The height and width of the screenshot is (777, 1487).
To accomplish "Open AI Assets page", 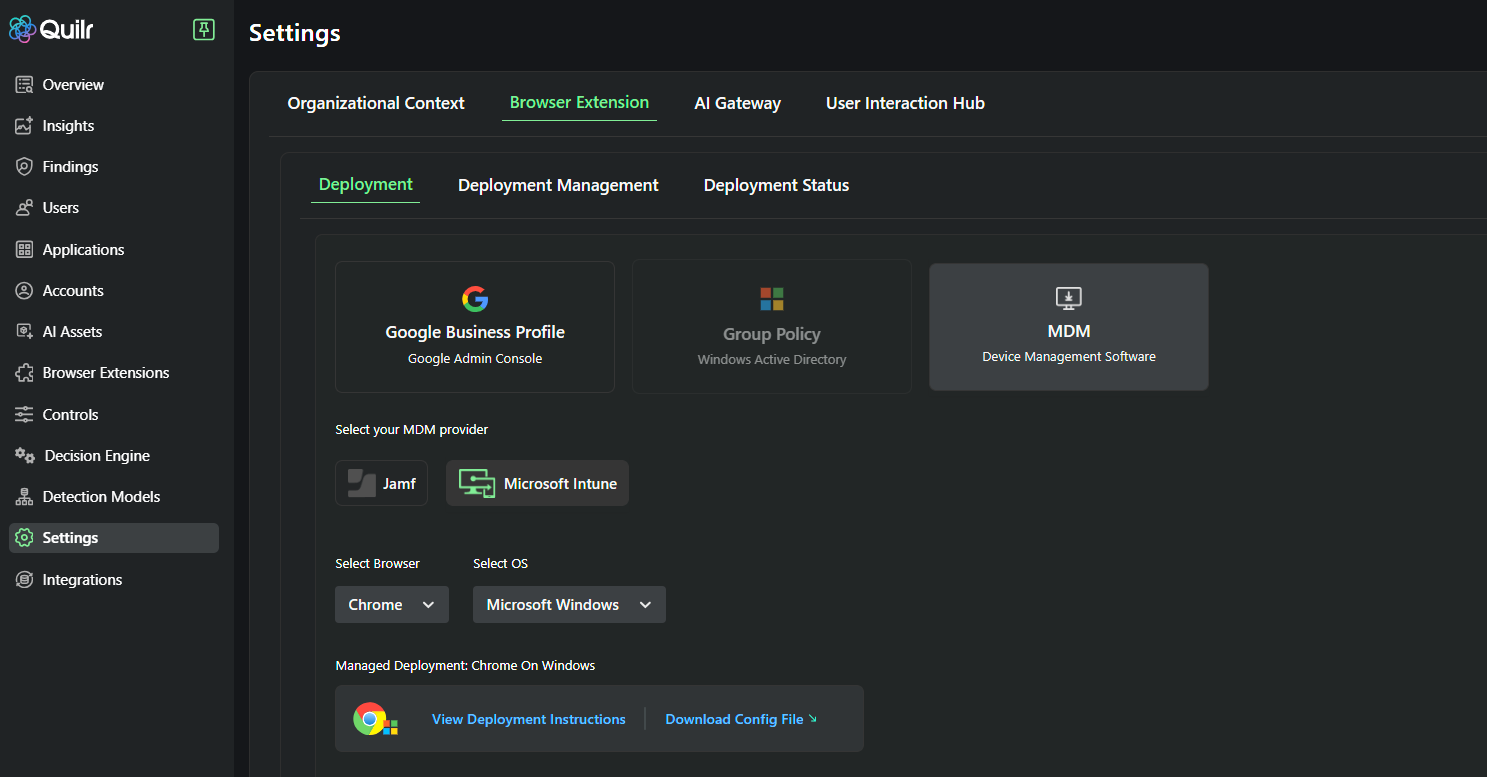I will point(114,332).
